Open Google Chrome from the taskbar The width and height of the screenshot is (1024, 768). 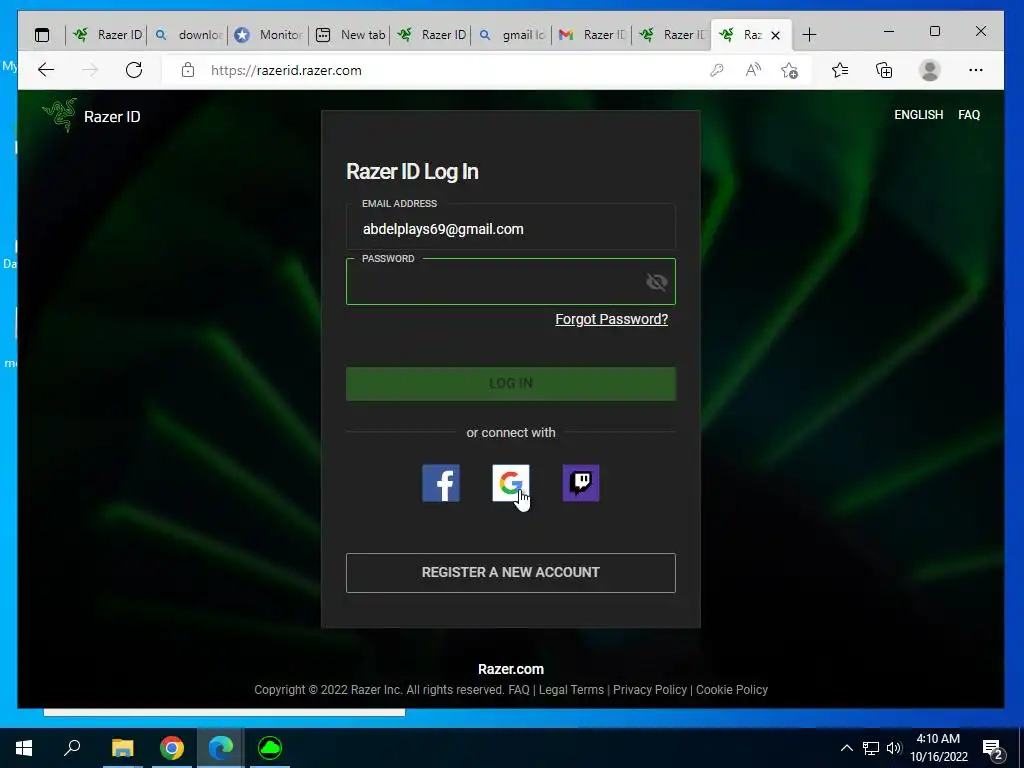[x=172, y=748]
